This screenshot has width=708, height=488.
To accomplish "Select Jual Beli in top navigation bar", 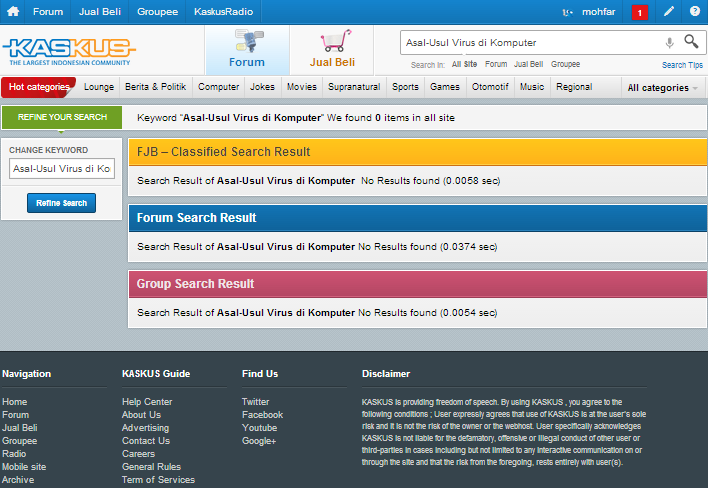I will tap(100, 12).
